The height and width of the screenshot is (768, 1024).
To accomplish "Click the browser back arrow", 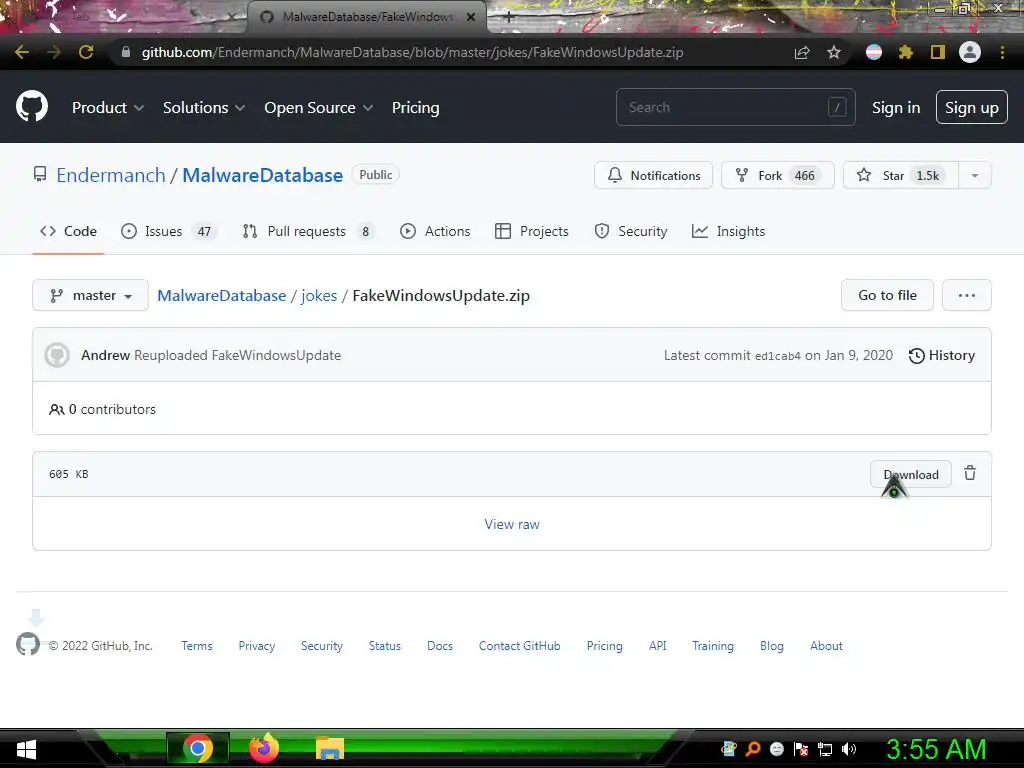I will 22,52.
